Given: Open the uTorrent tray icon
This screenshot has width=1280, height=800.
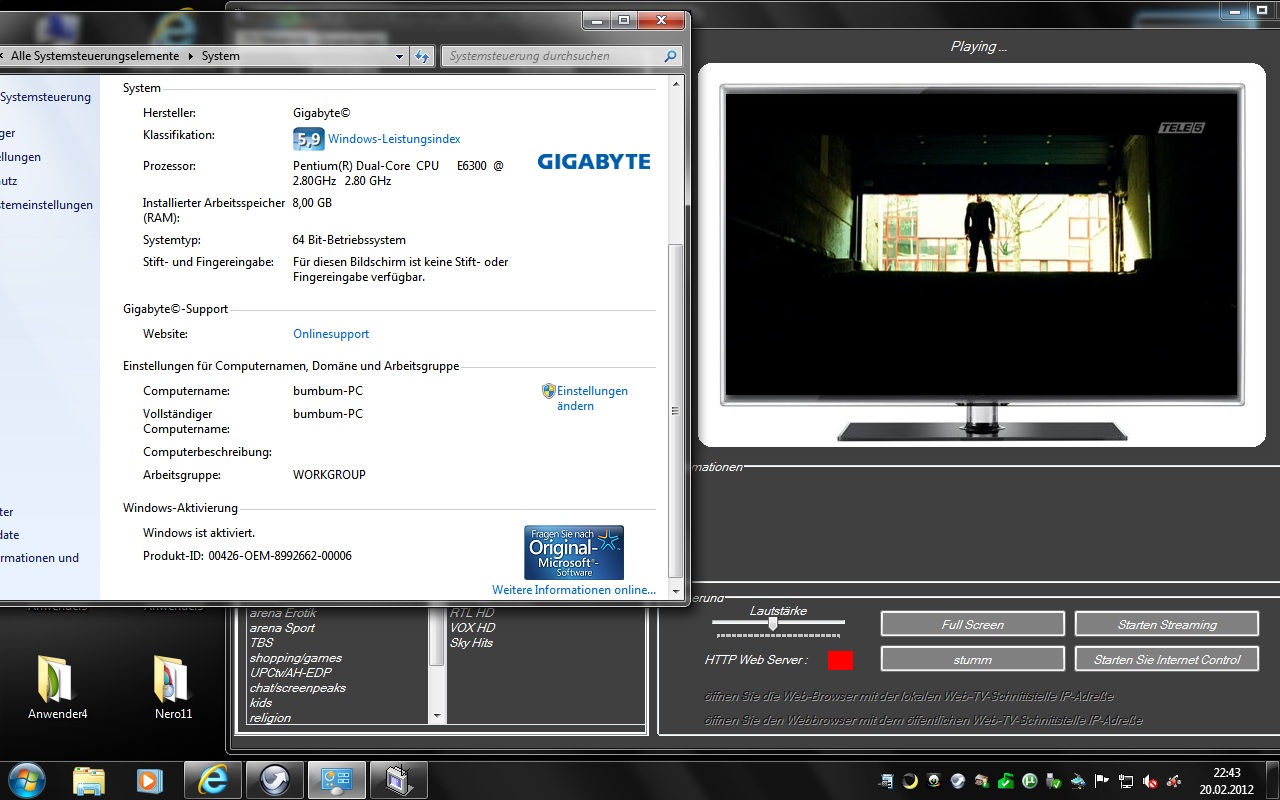Looking at the screenshot, I should tap(1029, 781).
